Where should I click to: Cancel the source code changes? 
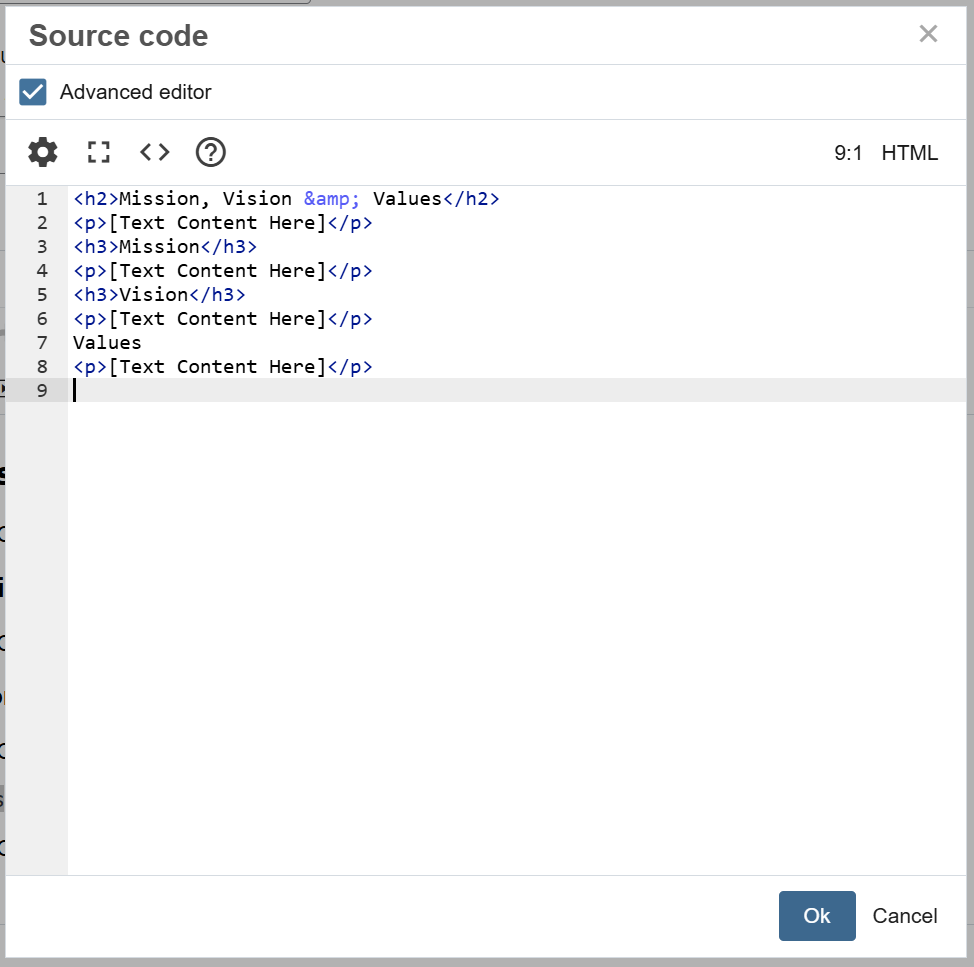[904, 916]
